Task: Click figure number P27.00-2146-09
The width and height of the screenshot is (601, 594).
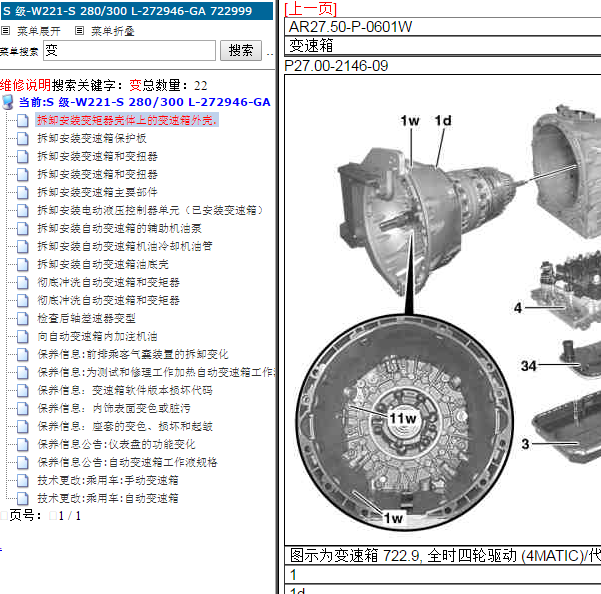Action: 336,66
